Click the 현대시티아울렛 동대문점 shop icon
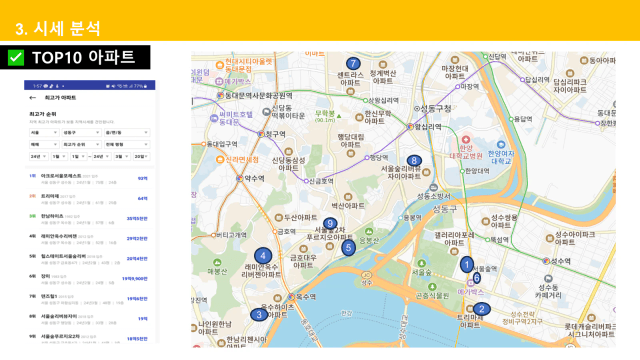640x360 pixels. [x=220, y=64]
